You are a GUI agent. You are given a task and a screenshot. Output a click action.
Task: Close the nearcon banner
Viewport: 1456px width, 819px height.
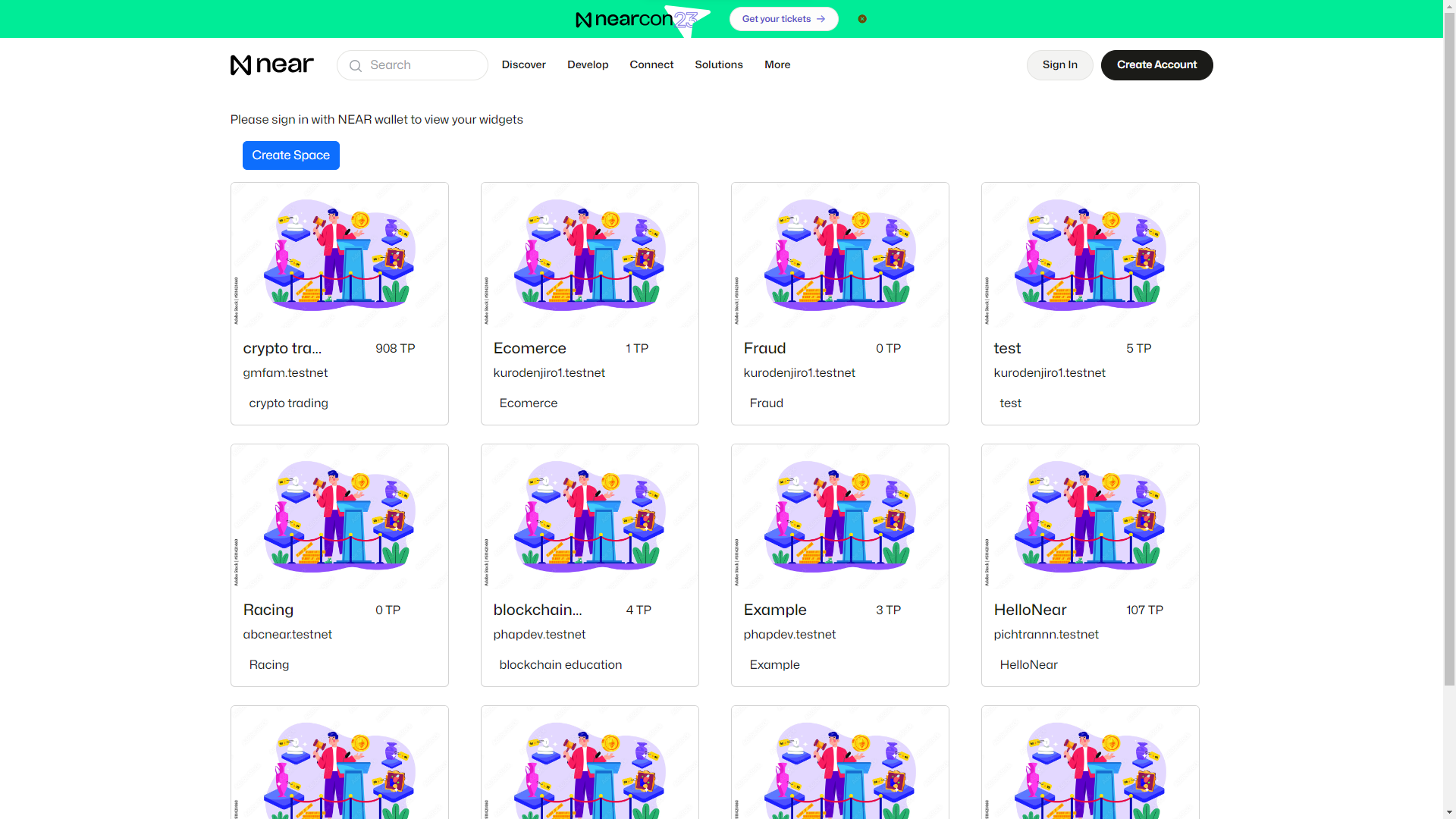[x=862, y=19]
